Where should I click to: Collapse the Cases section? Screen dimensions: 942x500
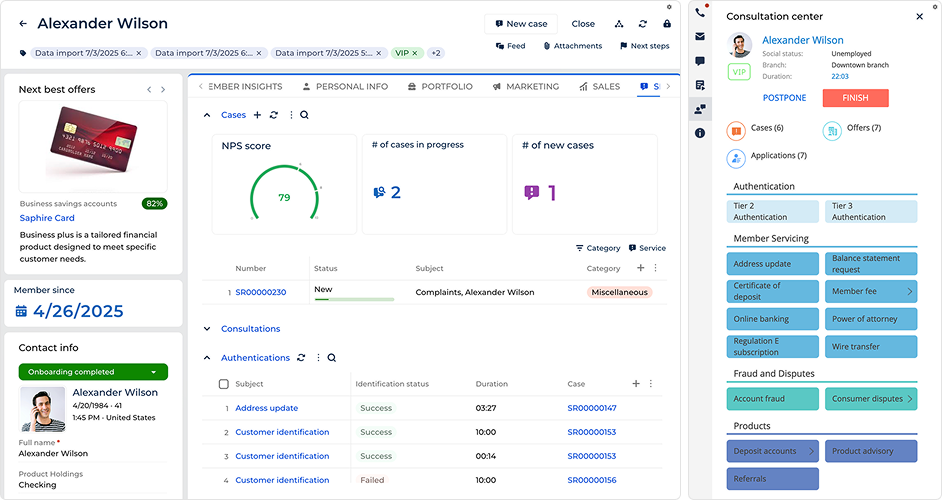click(207, 115)
